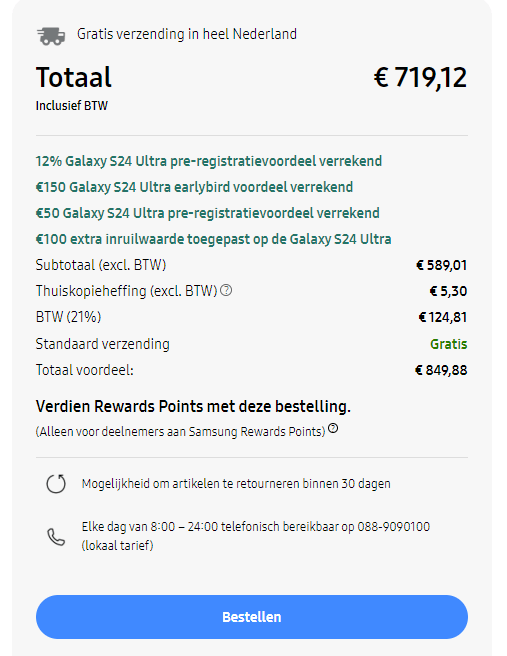507x656 pixels.
Task: Select the €50 pre-registratievoordeel verrekend line
Action: [x=207, y=213]
